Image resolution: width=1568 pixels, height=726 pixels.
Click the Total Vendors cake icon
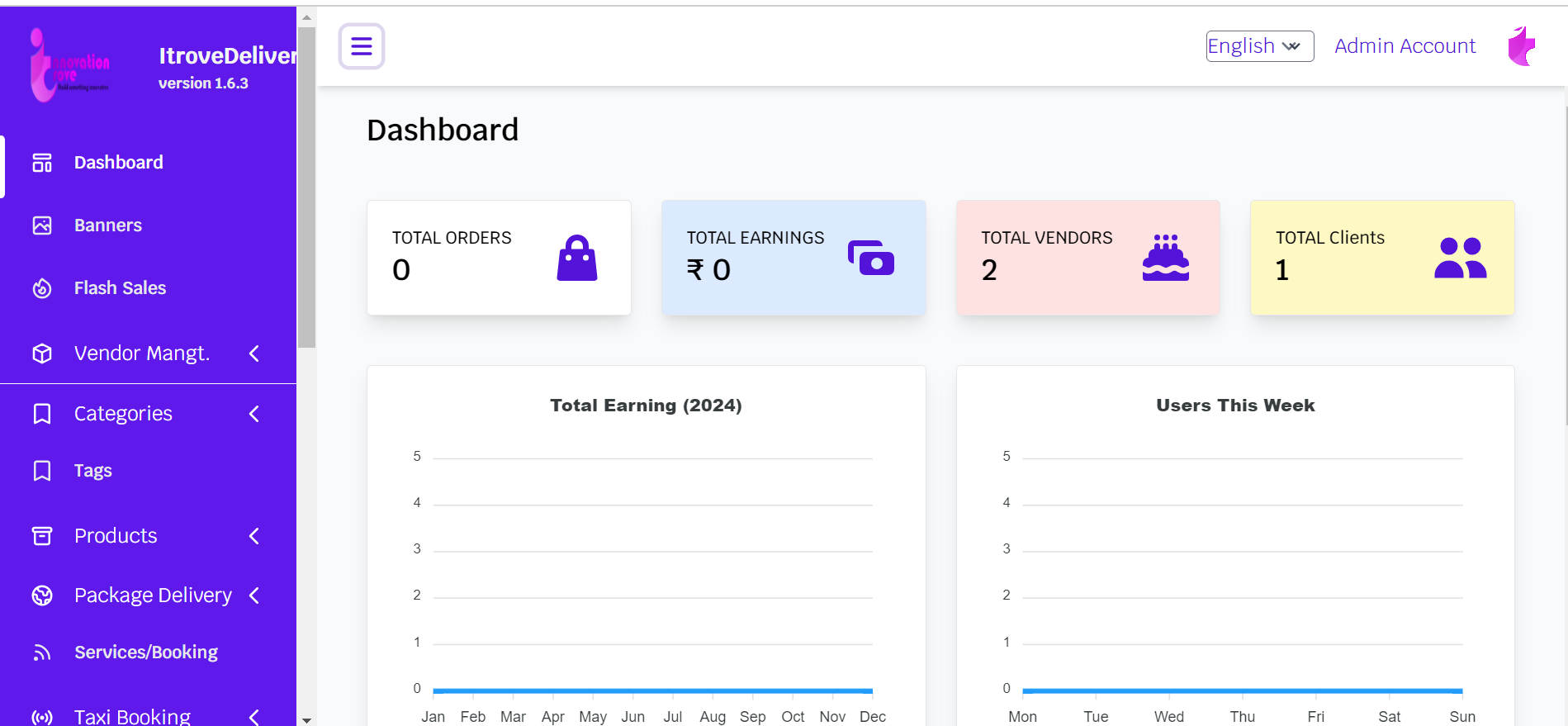[x=1165, y=258]
